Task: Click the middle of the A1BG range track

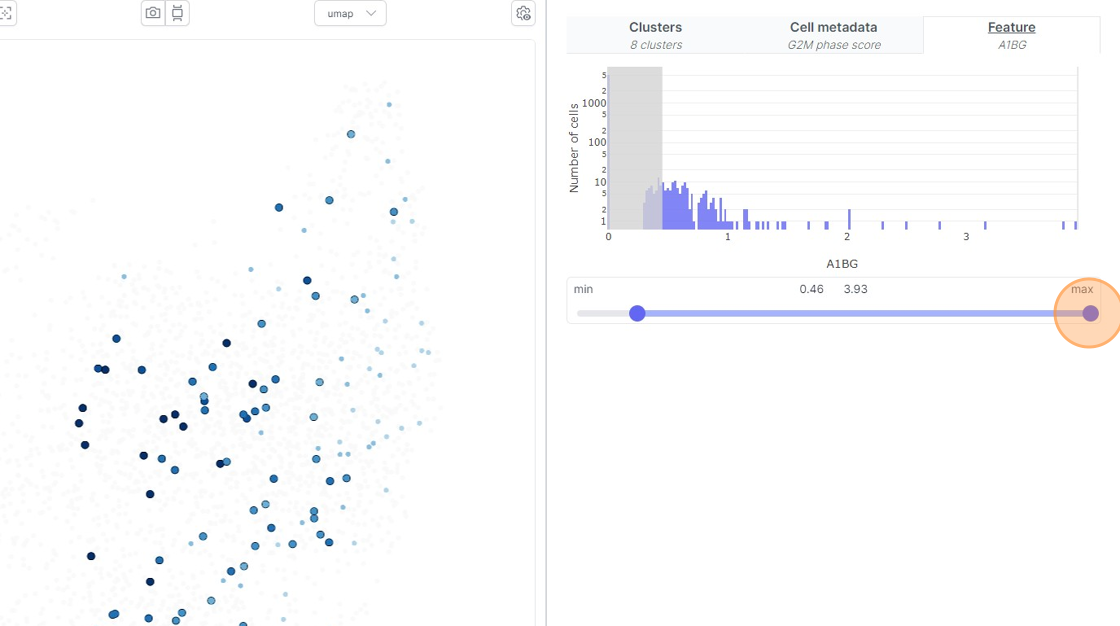Action: [864, 313]
